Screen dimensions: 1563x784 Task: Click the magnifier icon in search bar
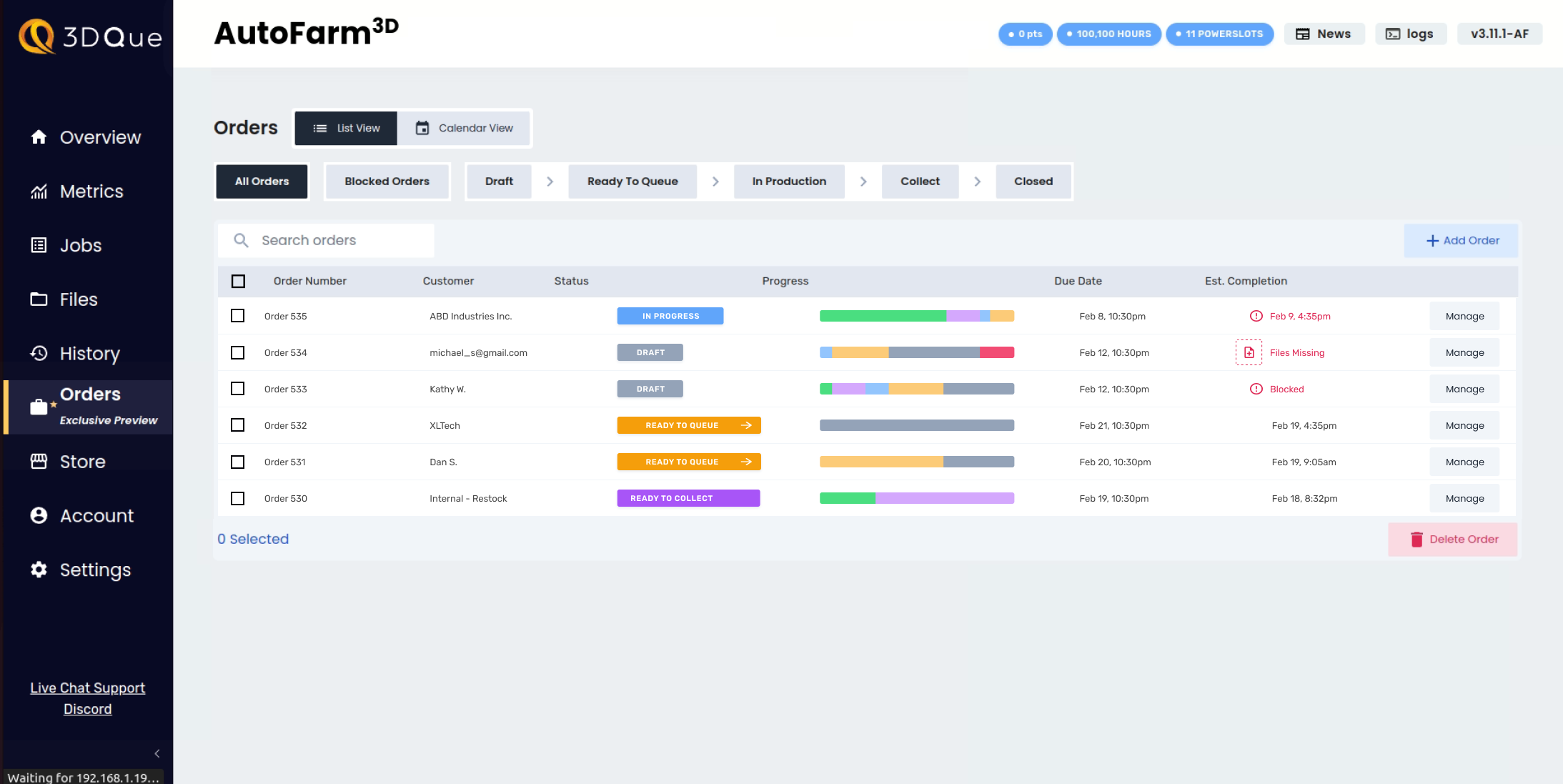click(242, 240)
